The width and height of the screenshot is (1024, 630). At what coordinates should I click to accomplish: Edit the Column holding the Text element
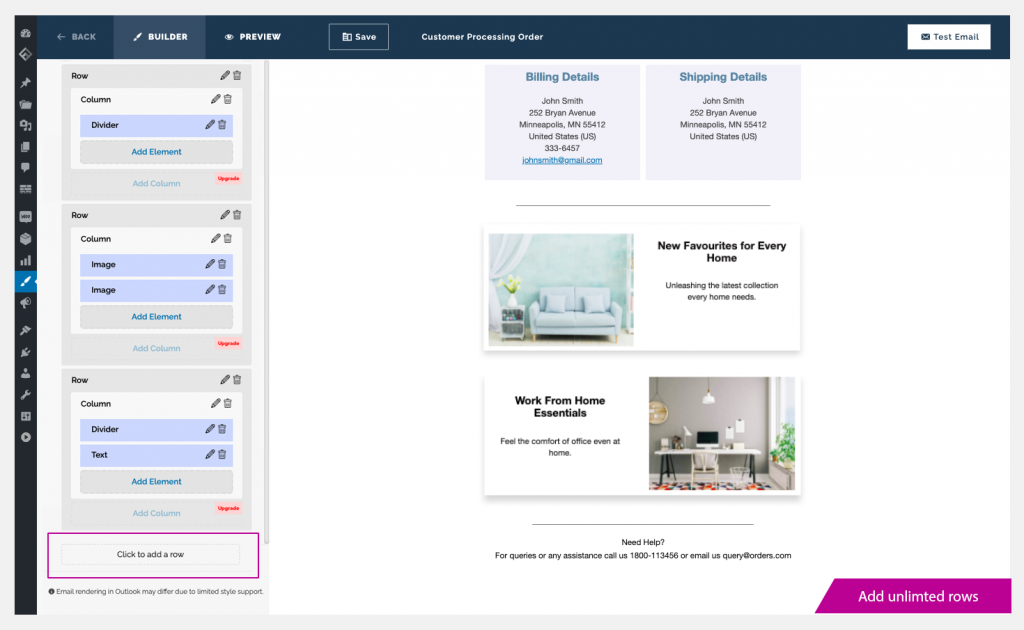216,403
